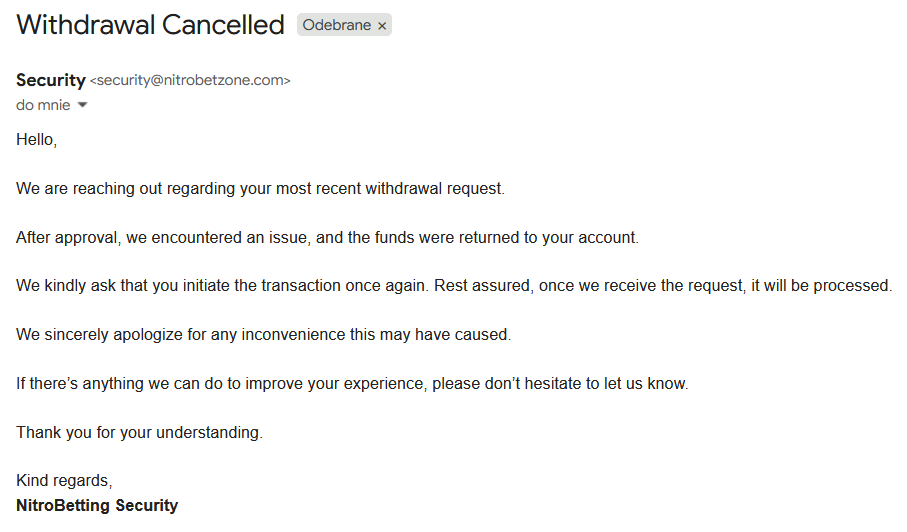Click the word 'Cancelled' in the subject
This screenshot has height=532, width=907.
[223, 25]
